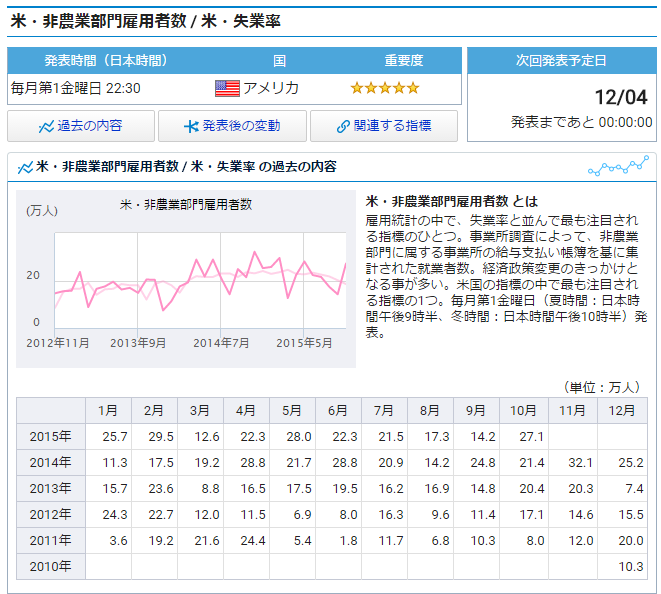Click the chart icon in 過去の内容 button

[46, 127]
